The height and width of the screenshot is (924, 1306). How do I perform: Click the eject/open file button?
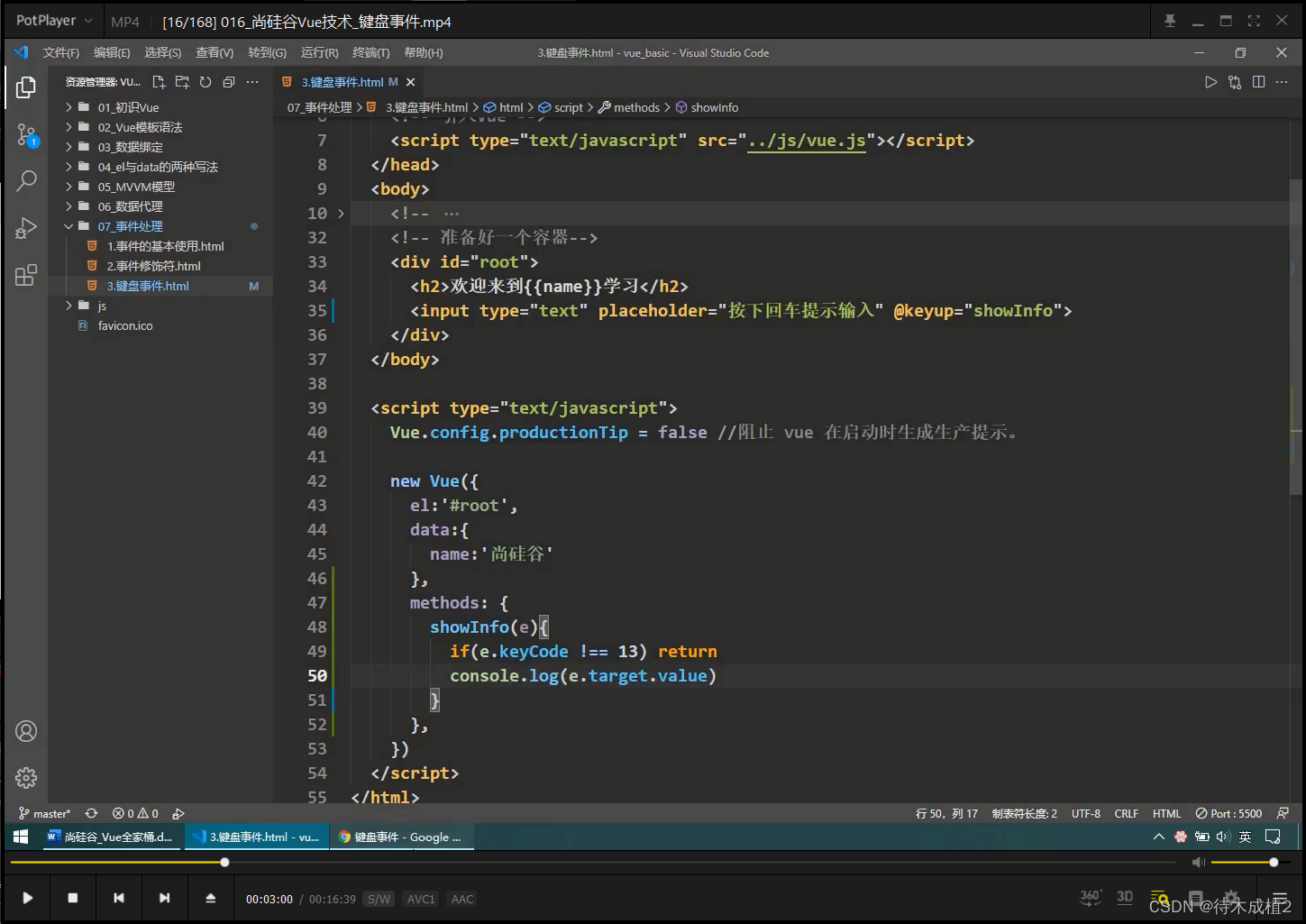pyautogui.click(x=210, y=898)
